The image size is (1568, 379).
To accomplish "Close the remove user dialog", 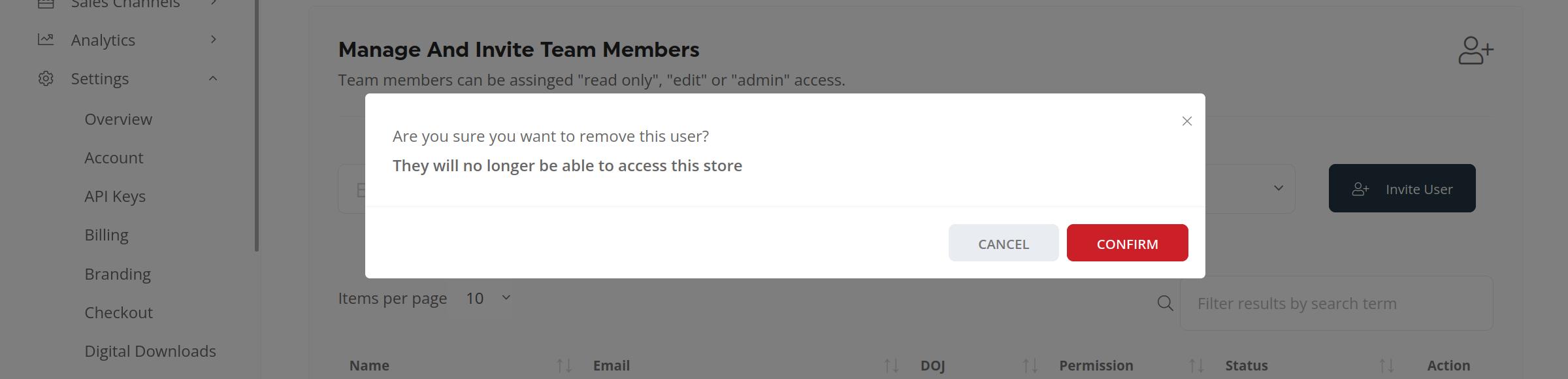I will click(1187, 121).
